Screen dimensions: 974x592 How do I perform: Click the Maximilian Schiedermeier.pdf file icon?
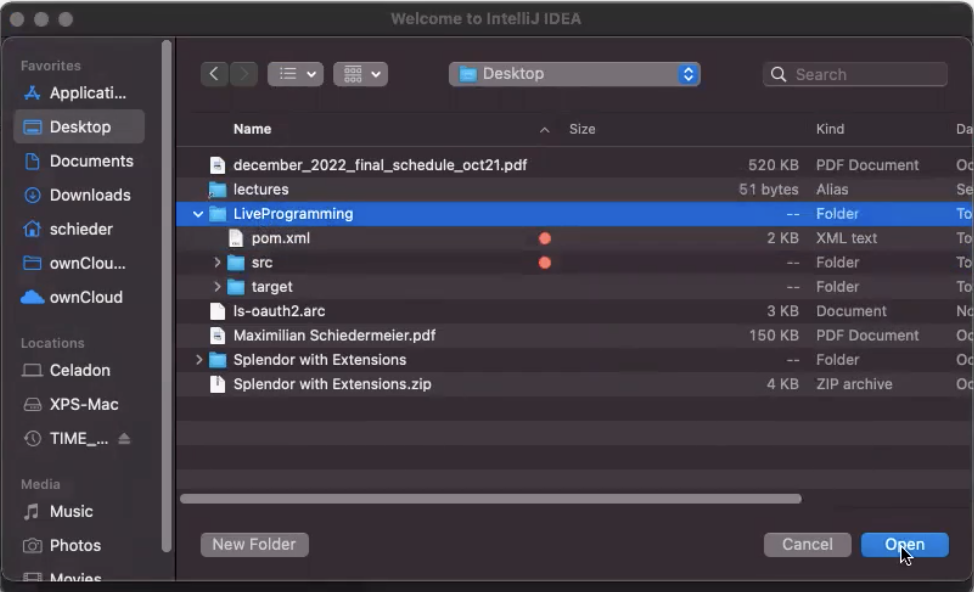[217, 335]
